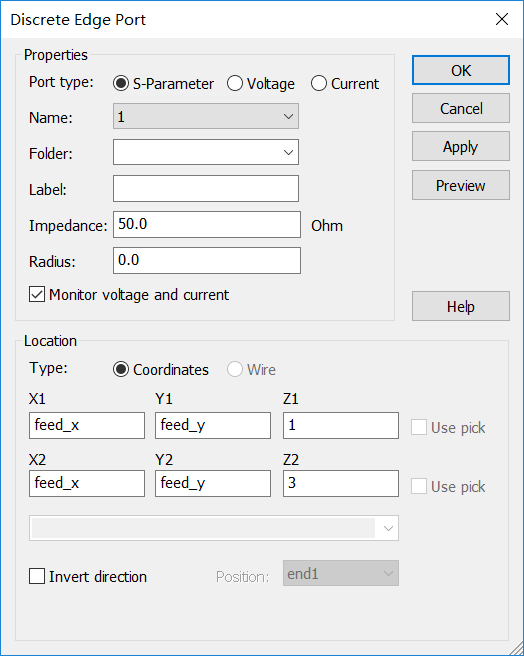Open the Name dropdown list

click(205, 116)
